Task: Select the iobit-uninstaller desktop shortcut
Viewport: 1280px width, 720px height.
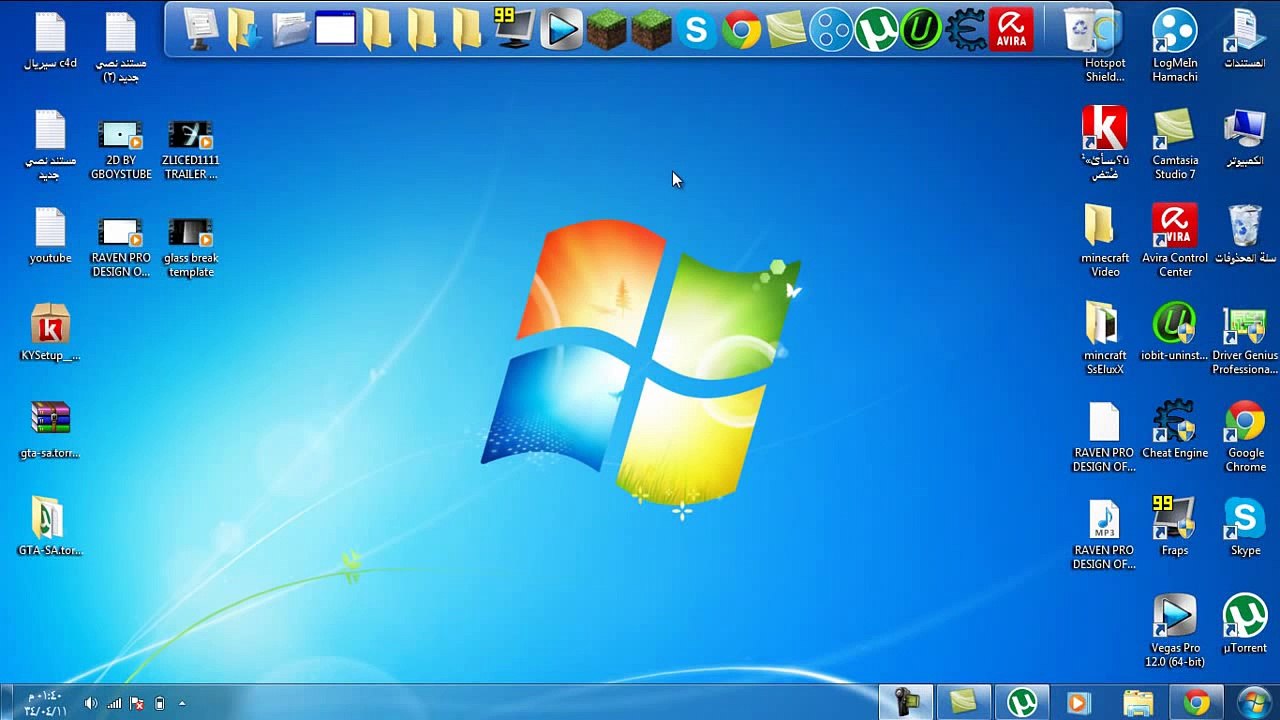Action: (x=1175, y=332)
